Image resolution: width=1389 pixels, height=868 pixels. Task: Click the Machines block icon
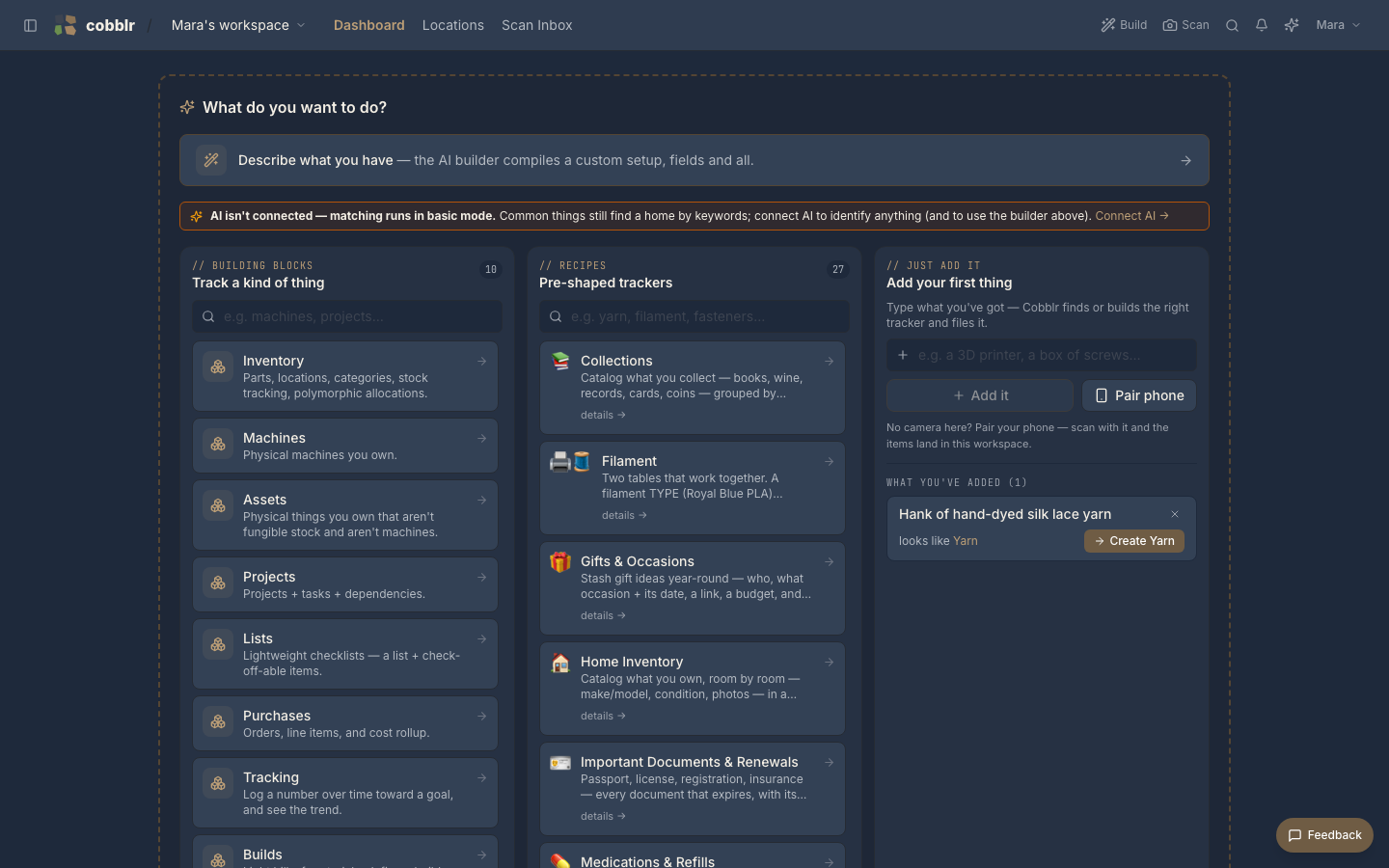(x=218, y=444)
